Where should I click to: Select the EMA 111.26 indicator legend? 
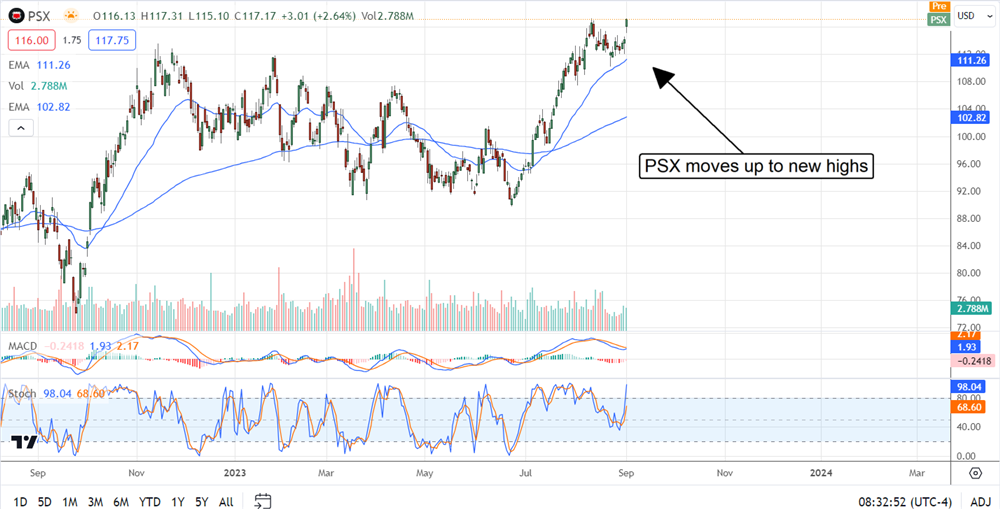(x=40, y=65)
